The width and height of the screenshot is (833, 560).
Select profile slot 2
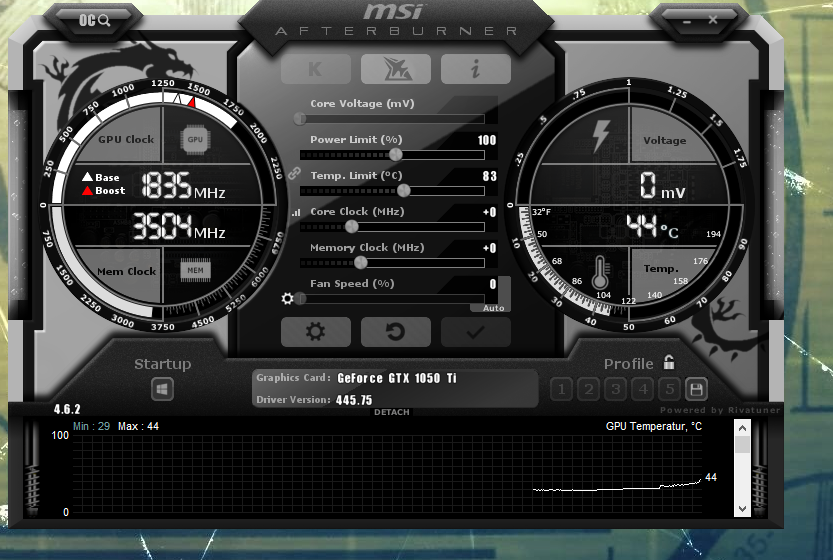(x=589, y=389)
